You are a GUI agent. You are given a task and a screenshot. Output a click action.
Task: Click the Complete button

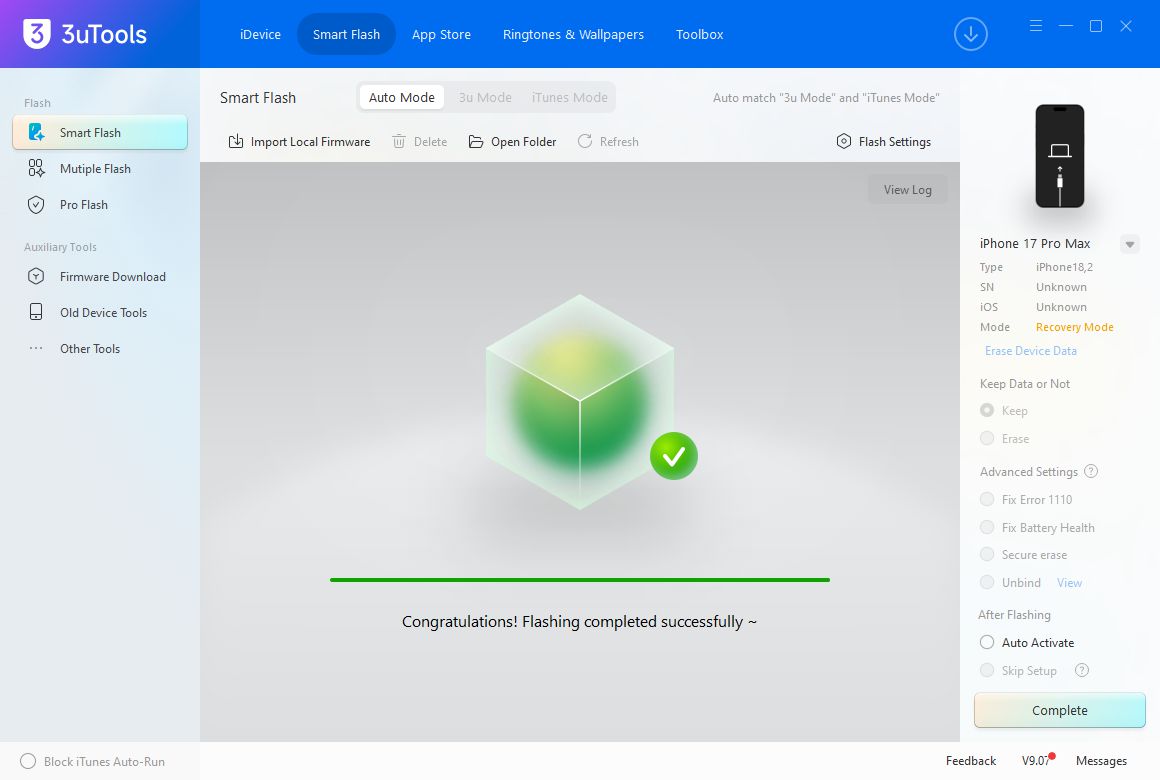point(1059,710)
